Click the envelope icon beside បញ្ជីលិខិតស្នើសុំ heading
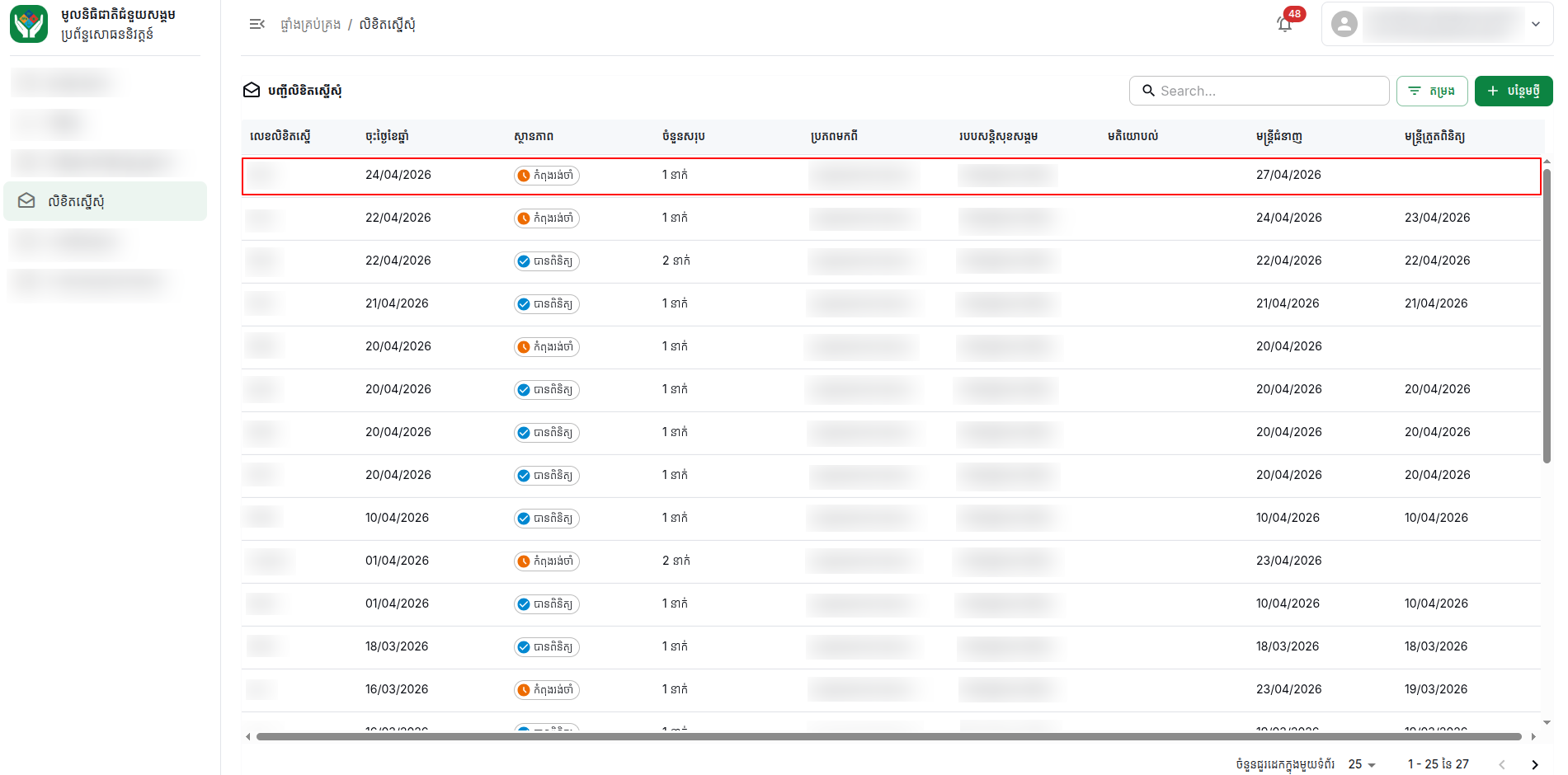 [252, 90]
